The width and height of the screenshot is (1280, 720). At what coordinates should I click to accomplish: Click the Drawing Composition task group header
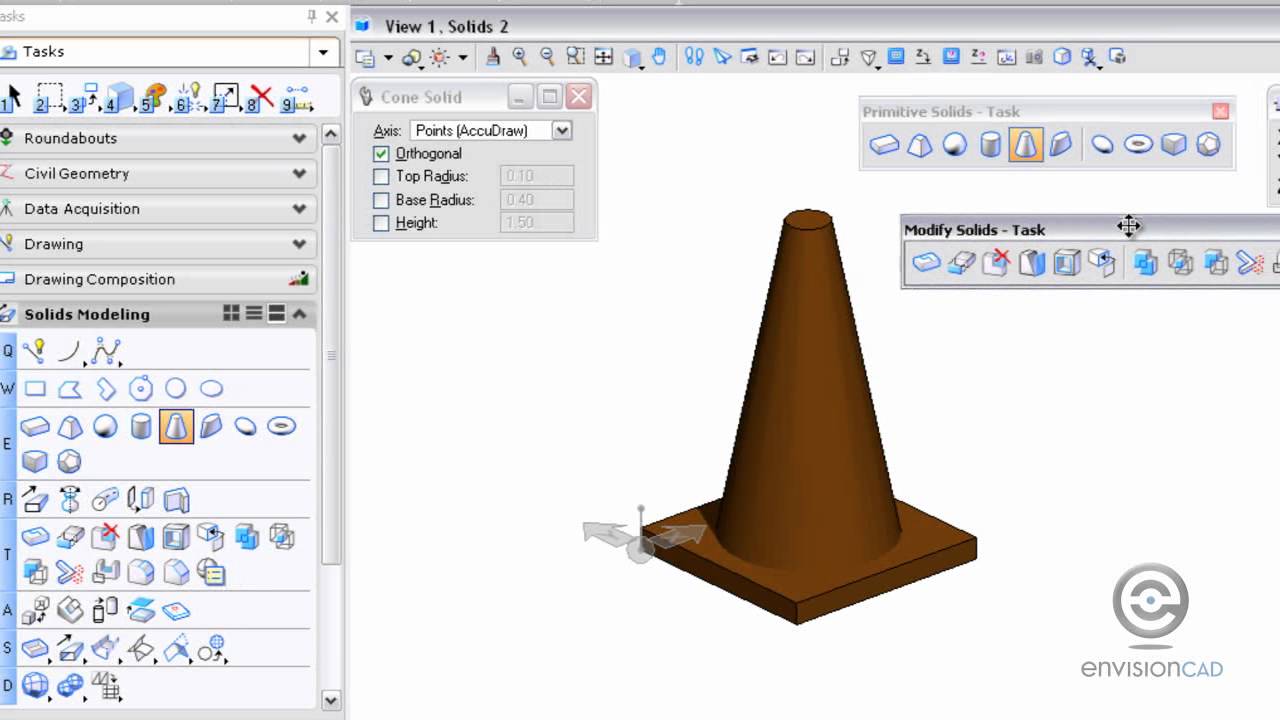[x=158, y=279]
